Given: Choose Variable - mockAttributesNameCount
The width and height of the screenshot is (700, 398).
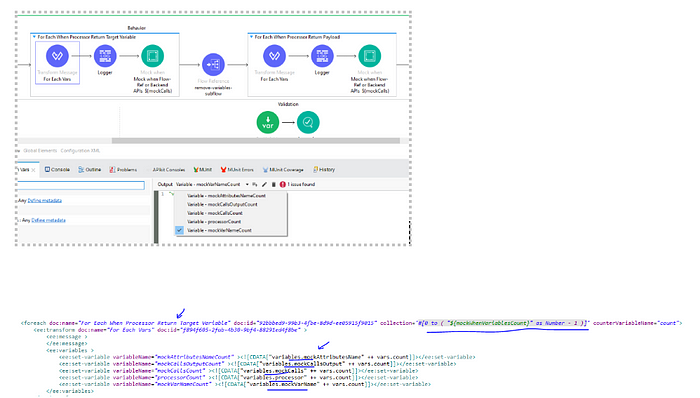Looking at the screenshot, I should (x=226, y=196).
